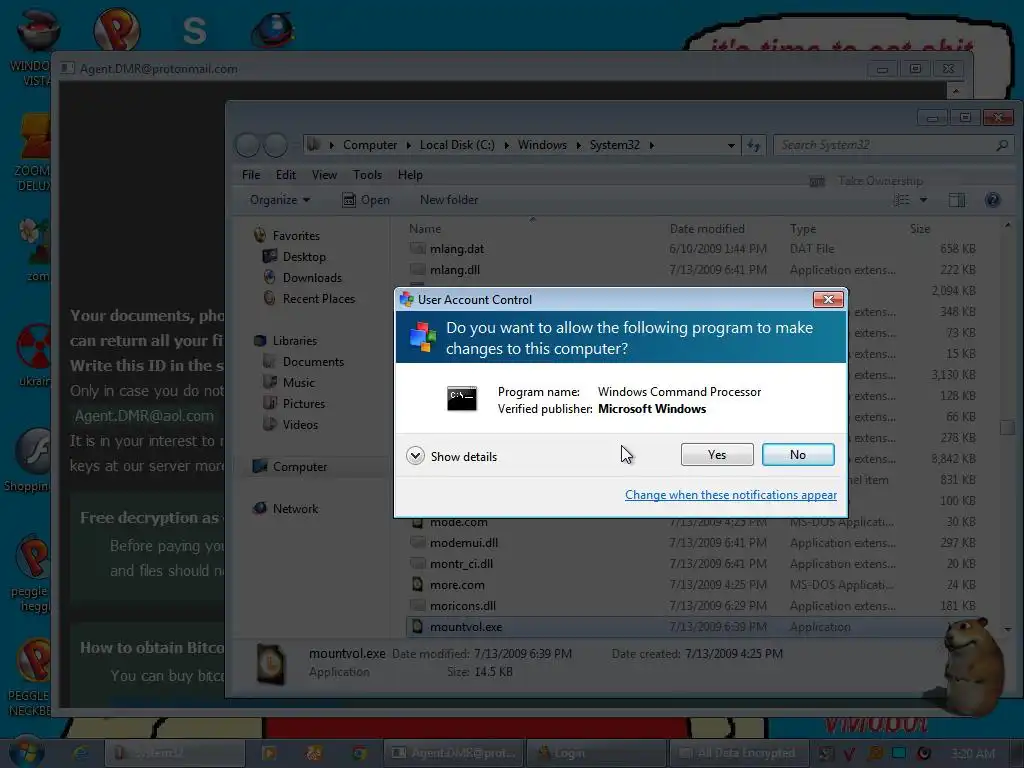This screenshot has height=768, width=1024.
Task: Select Computer in navigation pane
Action: 300,467
